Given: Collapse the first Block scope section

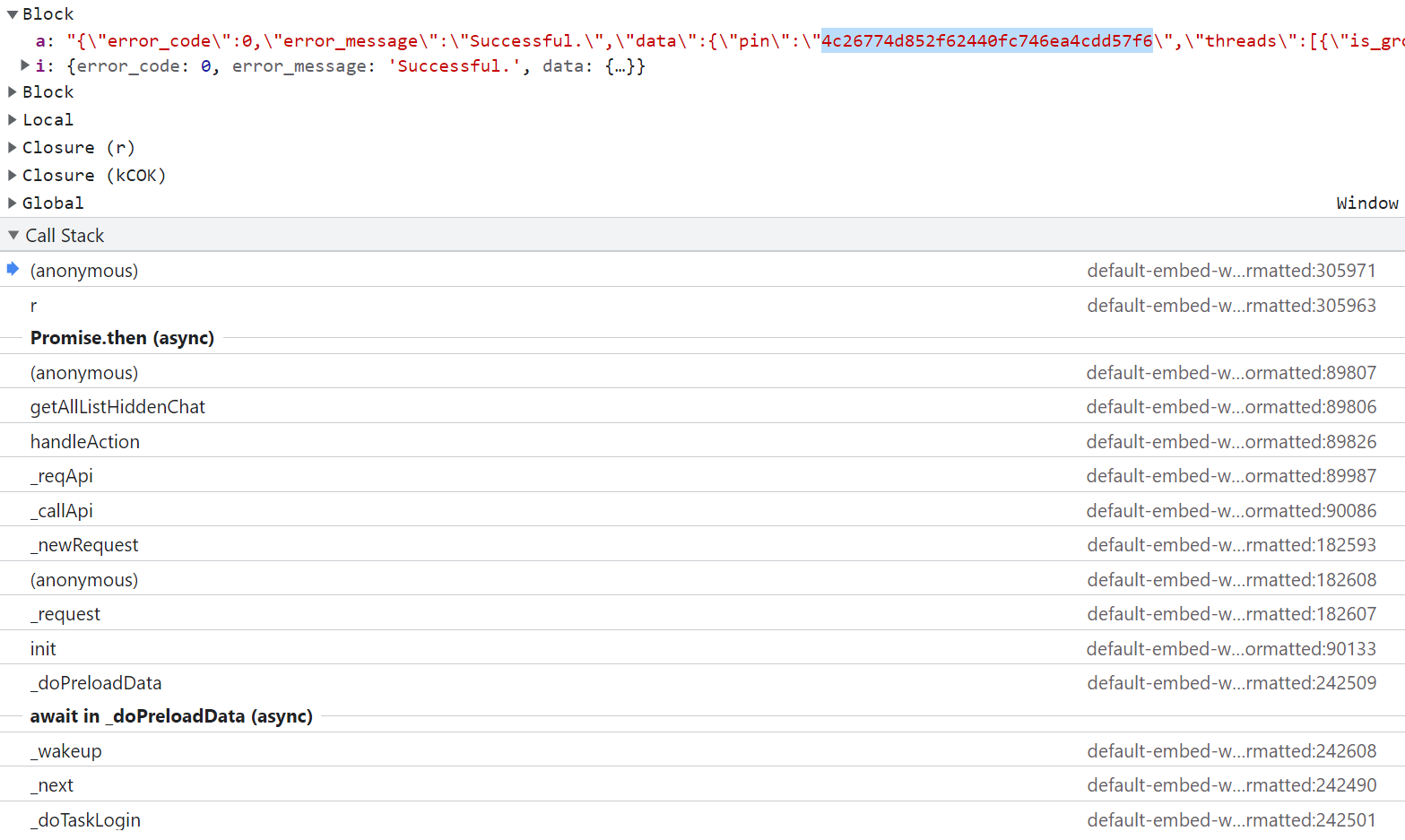Looking at the screenshot, I should (13, 14).
